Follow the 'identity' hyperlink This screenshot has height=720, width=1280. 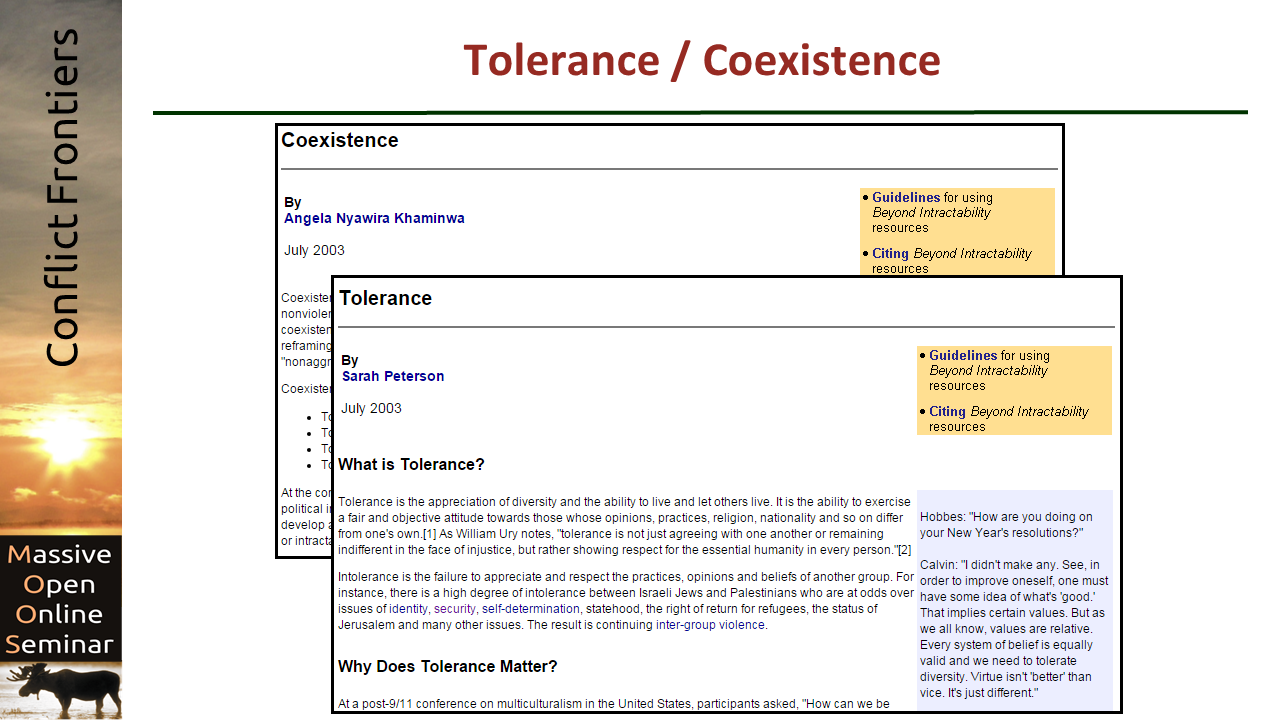(x=408, y=609)
